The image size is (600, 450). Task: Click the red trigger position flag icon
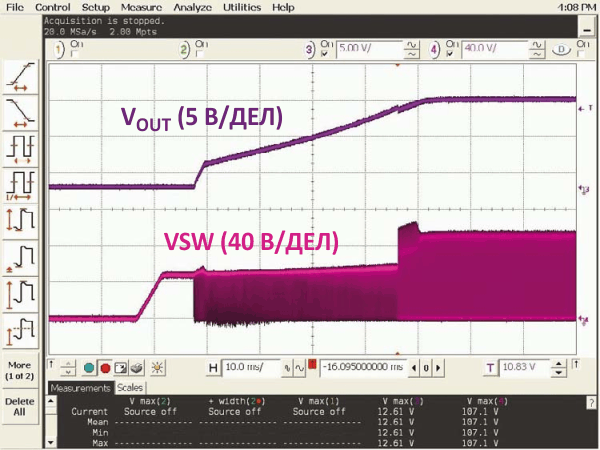pyautogui.click(x=312, y=364)
